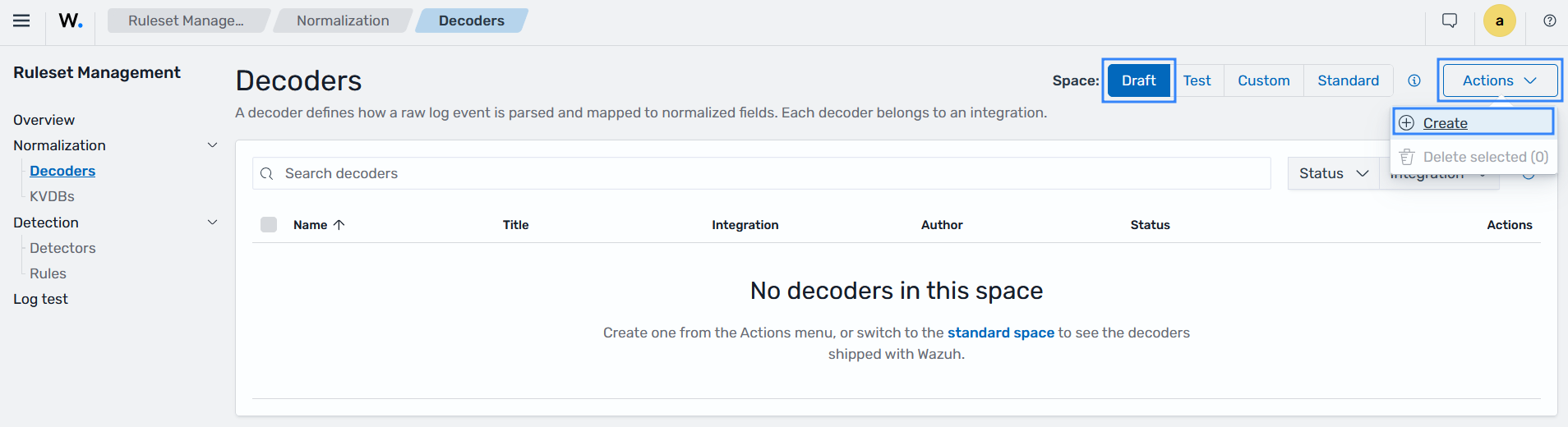This screenshot has width=1568, height=427.
Task: Click the Decoders page heading
Action: 298,80
